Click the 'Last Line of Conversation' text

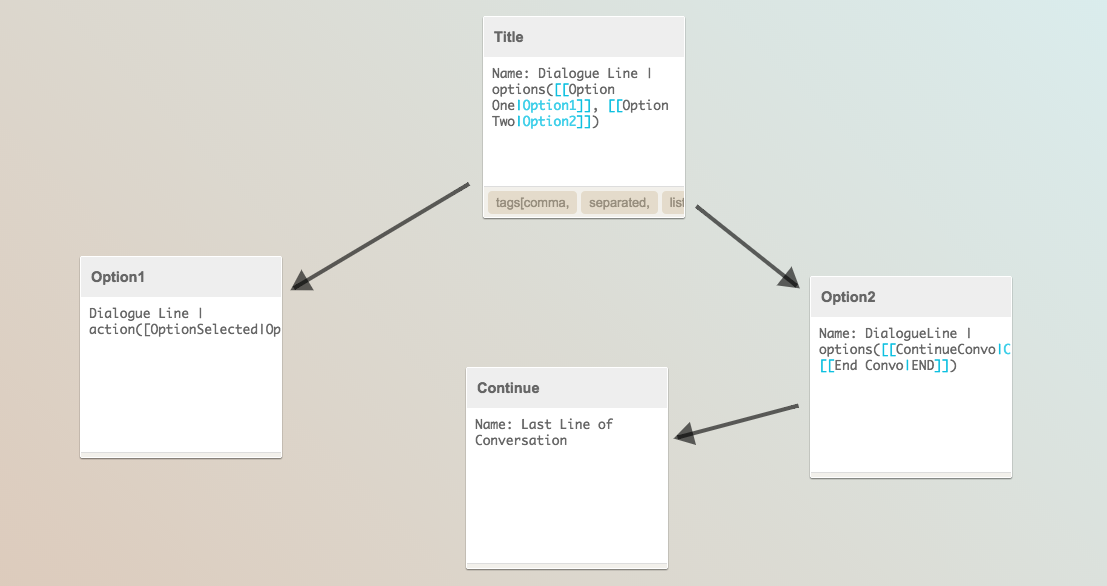pyautogui.click(x=544, y=432)
